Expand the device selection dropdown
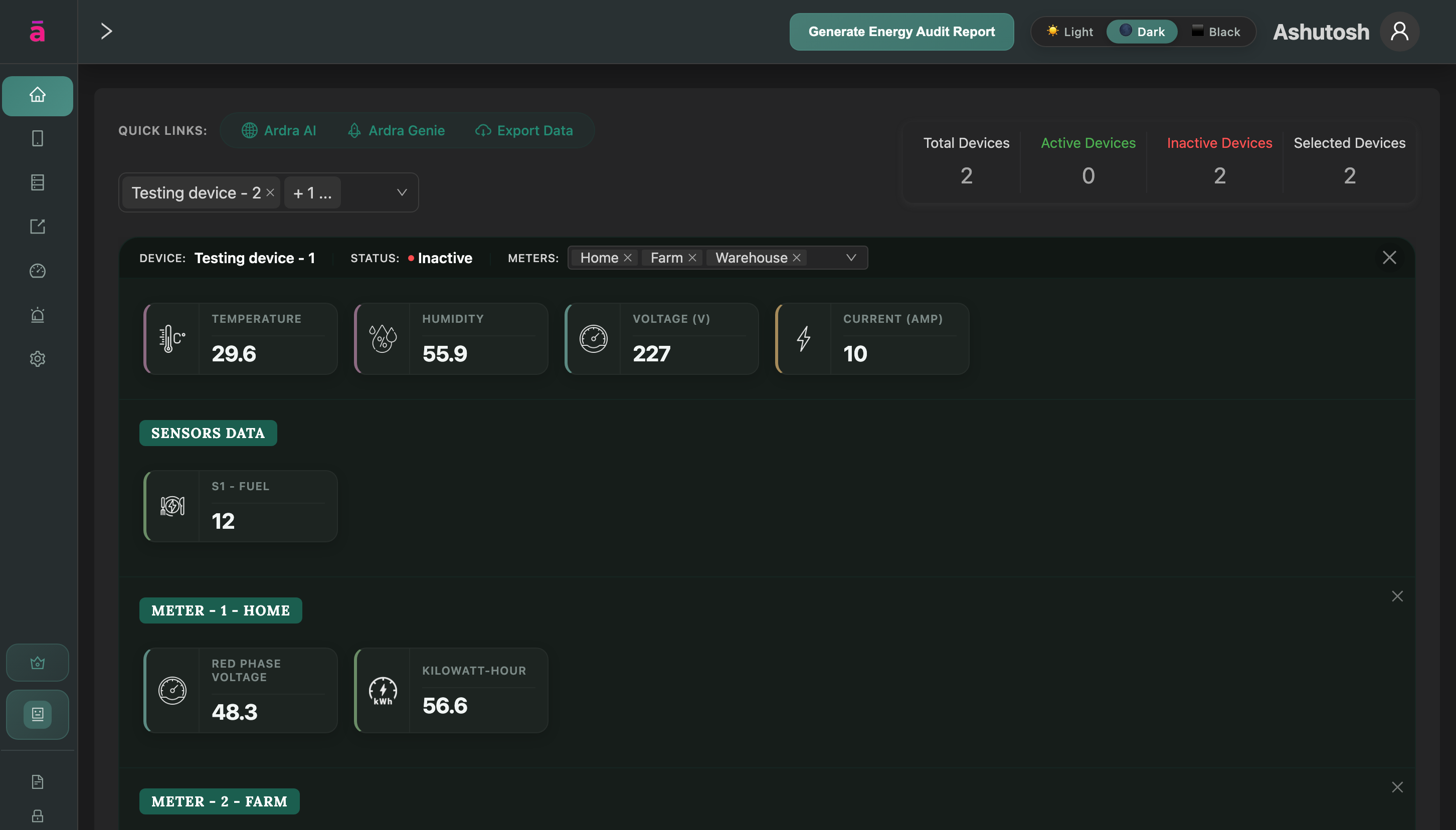1456x830 pixels. [x=402, y=192]
